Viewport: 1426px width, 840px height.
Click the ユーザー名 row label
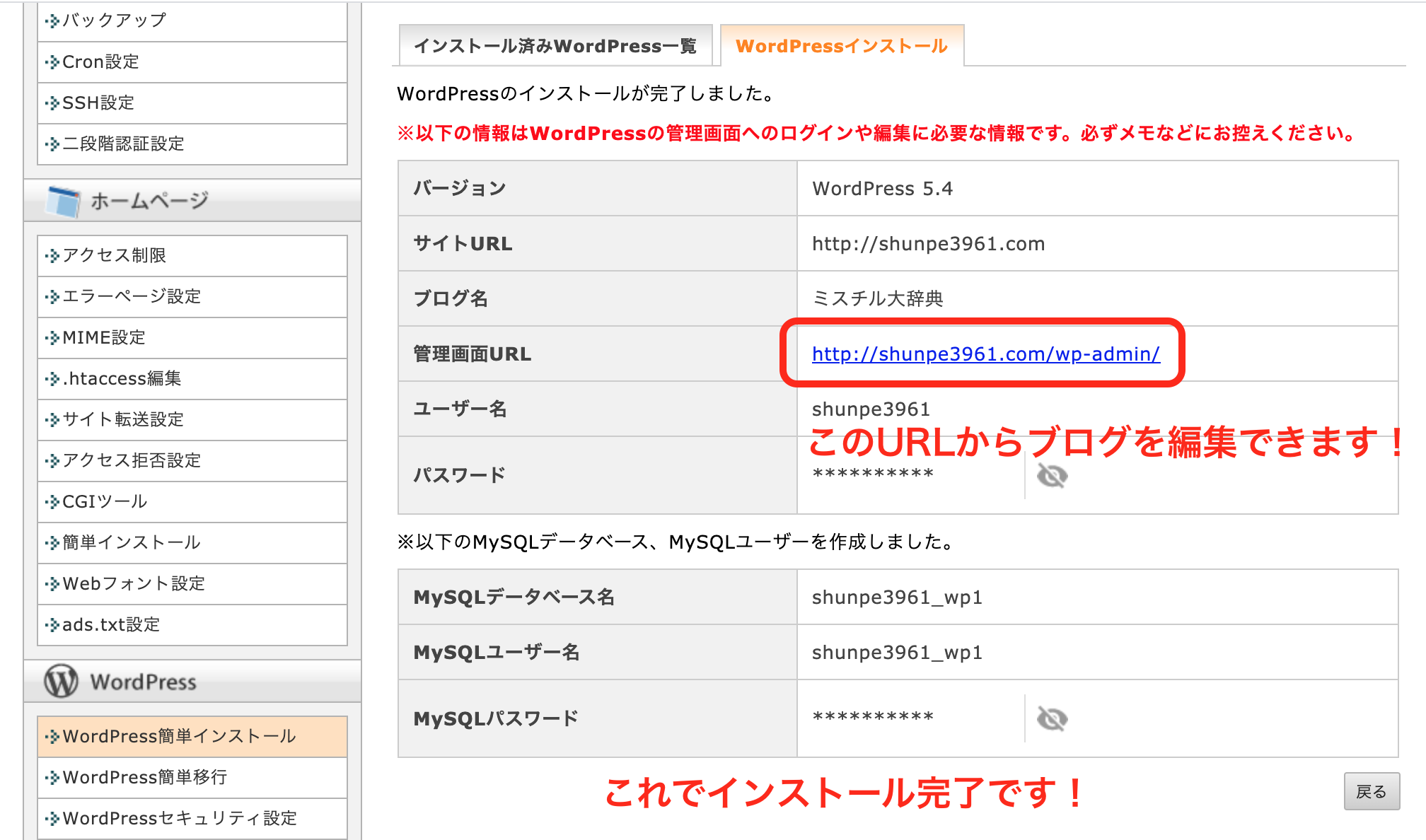pyautogui.click(x=460, y=409)
